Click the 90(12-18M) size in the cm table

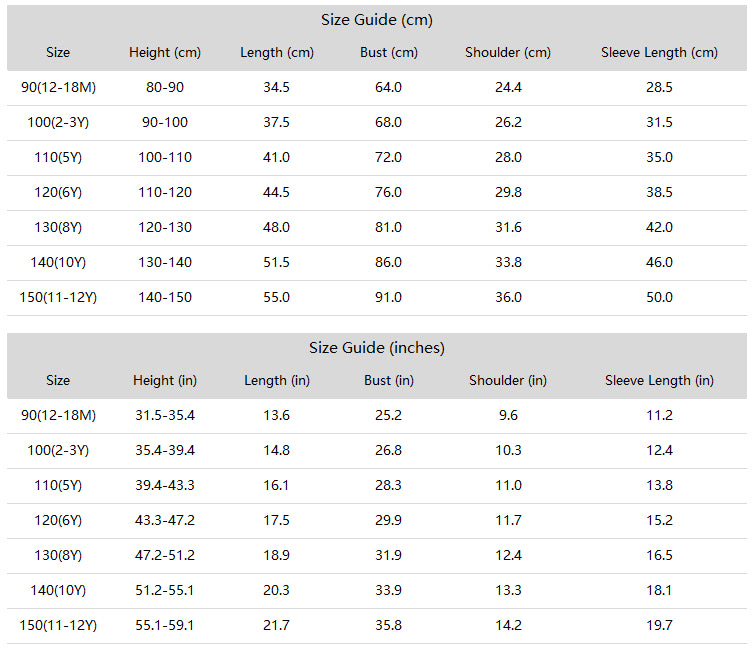pos(58,88)
